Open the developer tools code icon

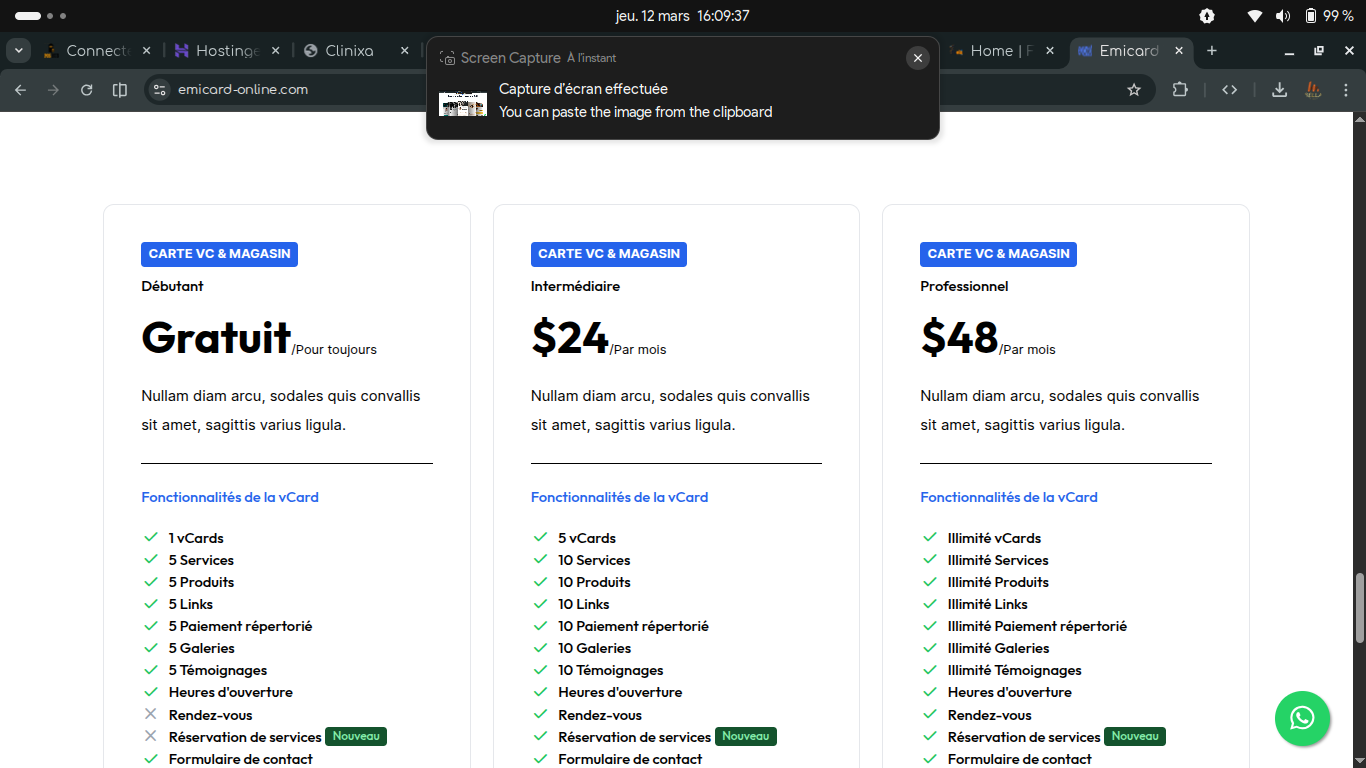tap(1230, 90)
